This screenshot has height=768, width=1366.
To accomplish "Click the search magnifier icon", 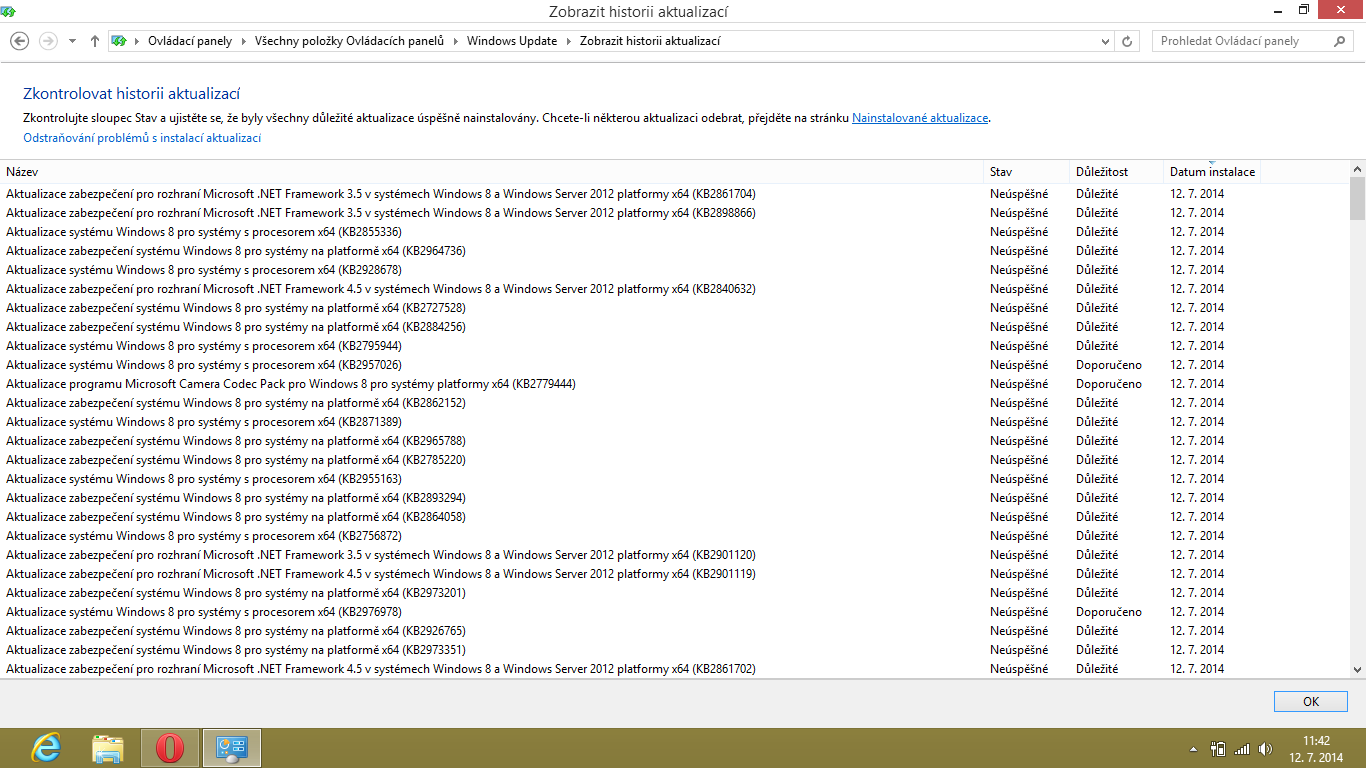I will tap(1340, 41).
